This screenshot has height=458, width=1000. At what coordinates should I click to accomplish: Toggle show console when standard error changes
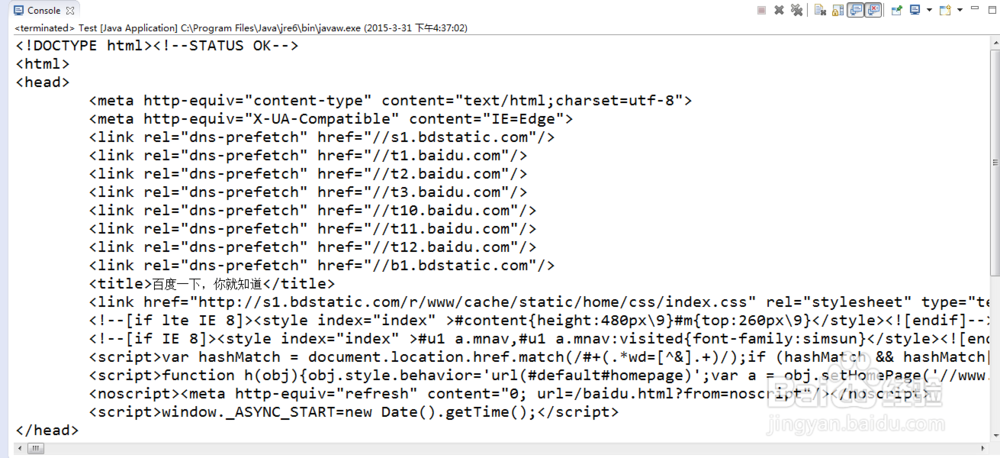pyautogui.click(x=873, y=10)
